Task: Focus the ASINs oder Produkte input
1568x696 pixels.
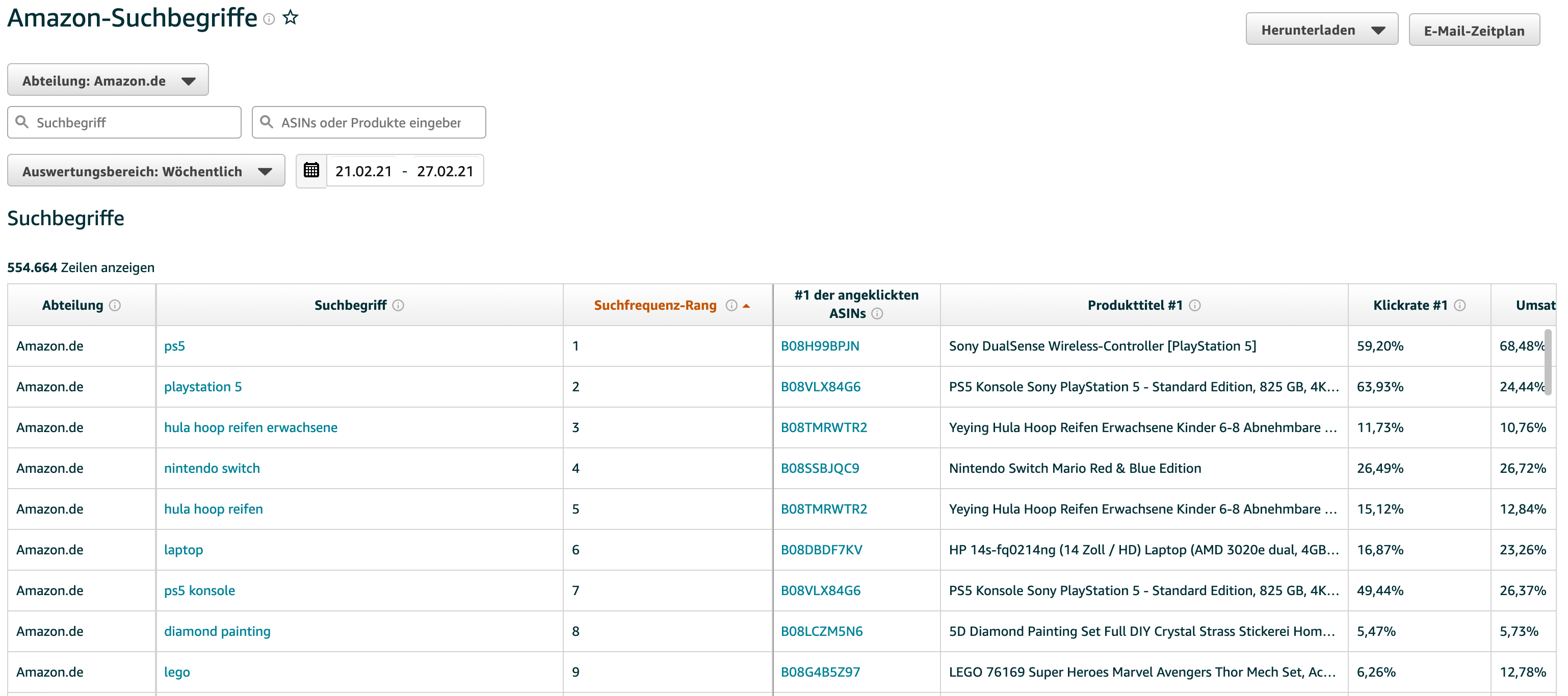Action: pyautogui.click(x=369, y=122)
